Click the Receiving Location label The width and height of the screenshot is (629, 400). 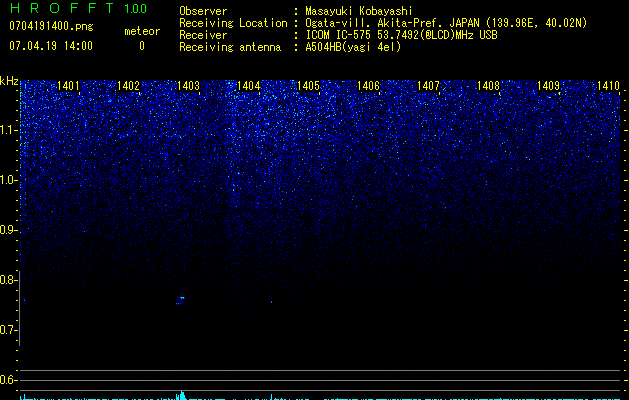tap(233, 23)
